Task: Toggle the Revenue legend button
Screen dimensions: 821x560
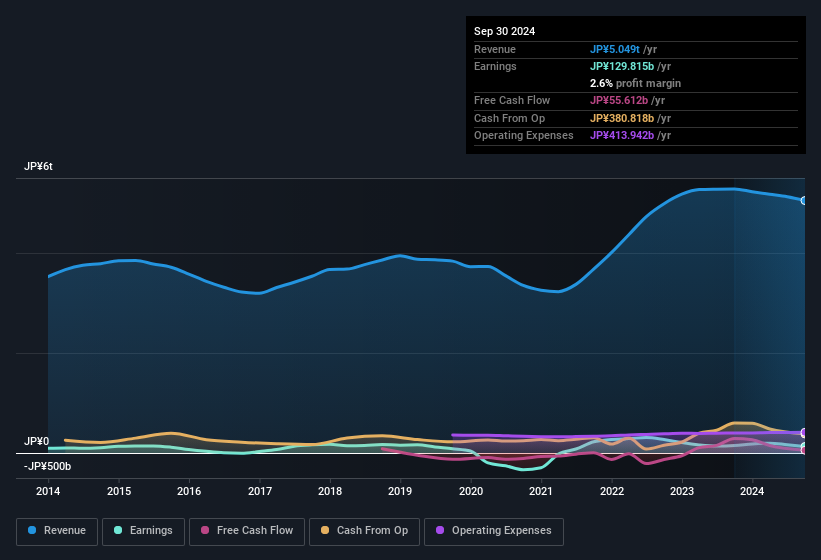Action: pyautogui.click(x=57, y=531)
